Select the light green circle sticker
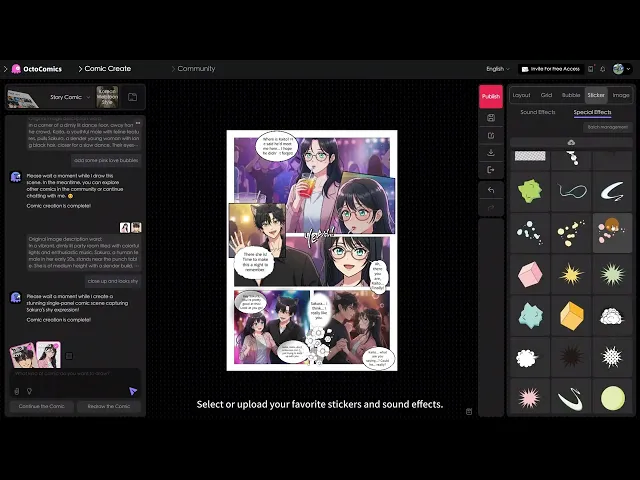 pyautogui.click(x=613, y=398)
